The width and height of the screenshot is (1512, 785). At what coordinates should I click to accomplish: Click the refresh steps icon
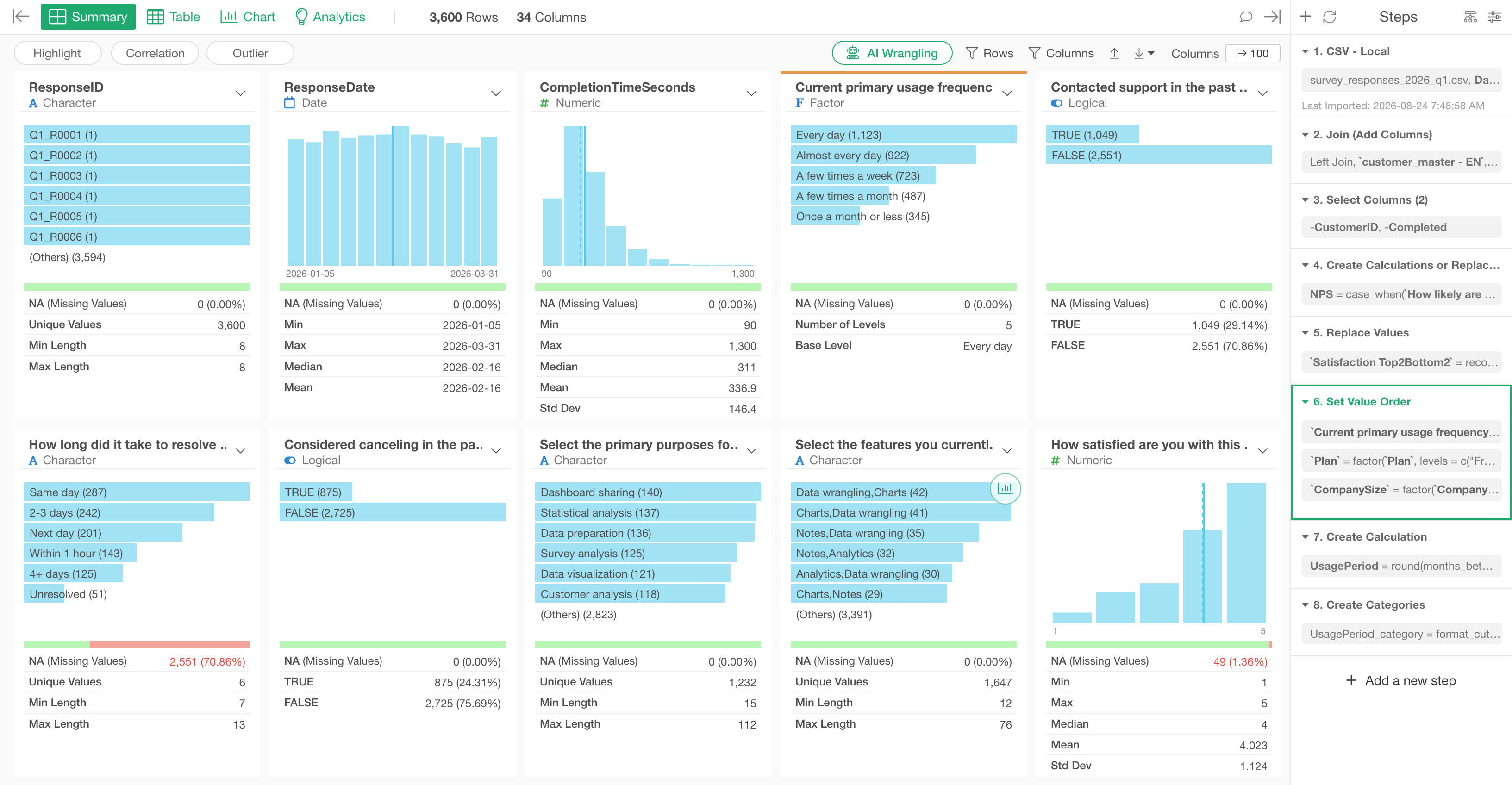click(x=1330, y=16)
